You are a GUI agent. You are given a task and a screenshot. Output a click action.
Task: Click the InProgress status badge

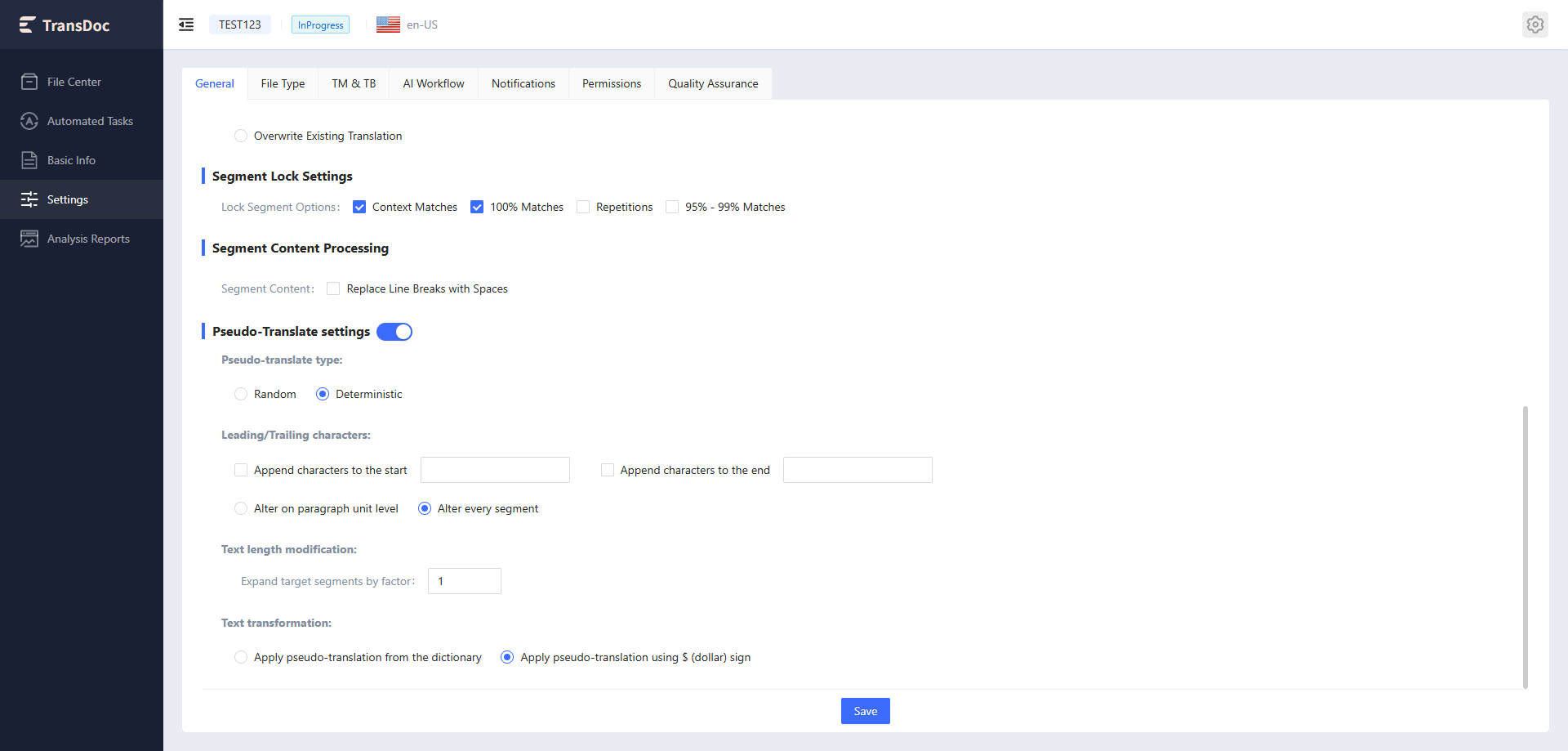pyautogui.click(x=320, y=25)
